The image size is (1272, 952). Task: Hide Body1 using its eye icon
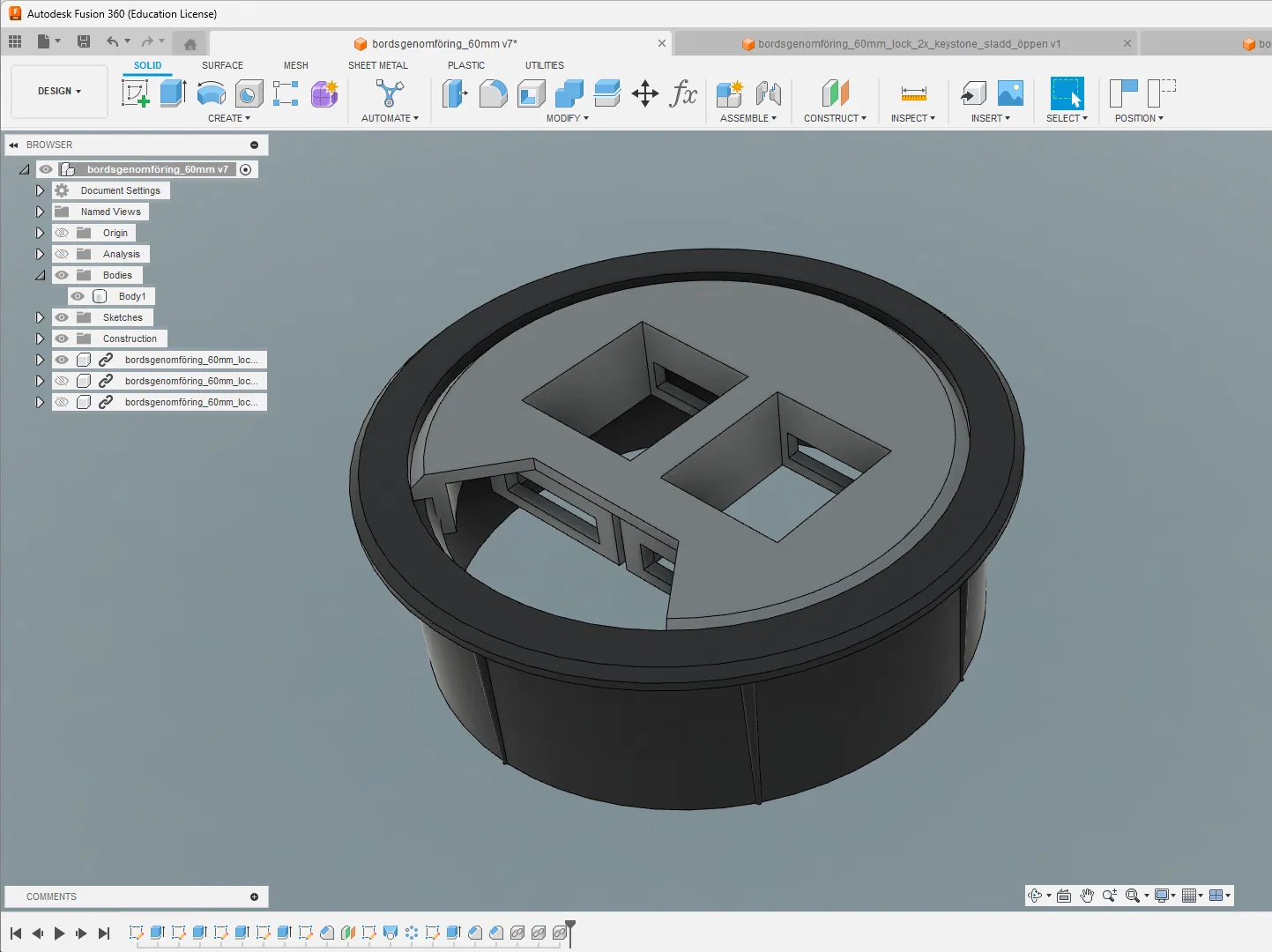78,296
